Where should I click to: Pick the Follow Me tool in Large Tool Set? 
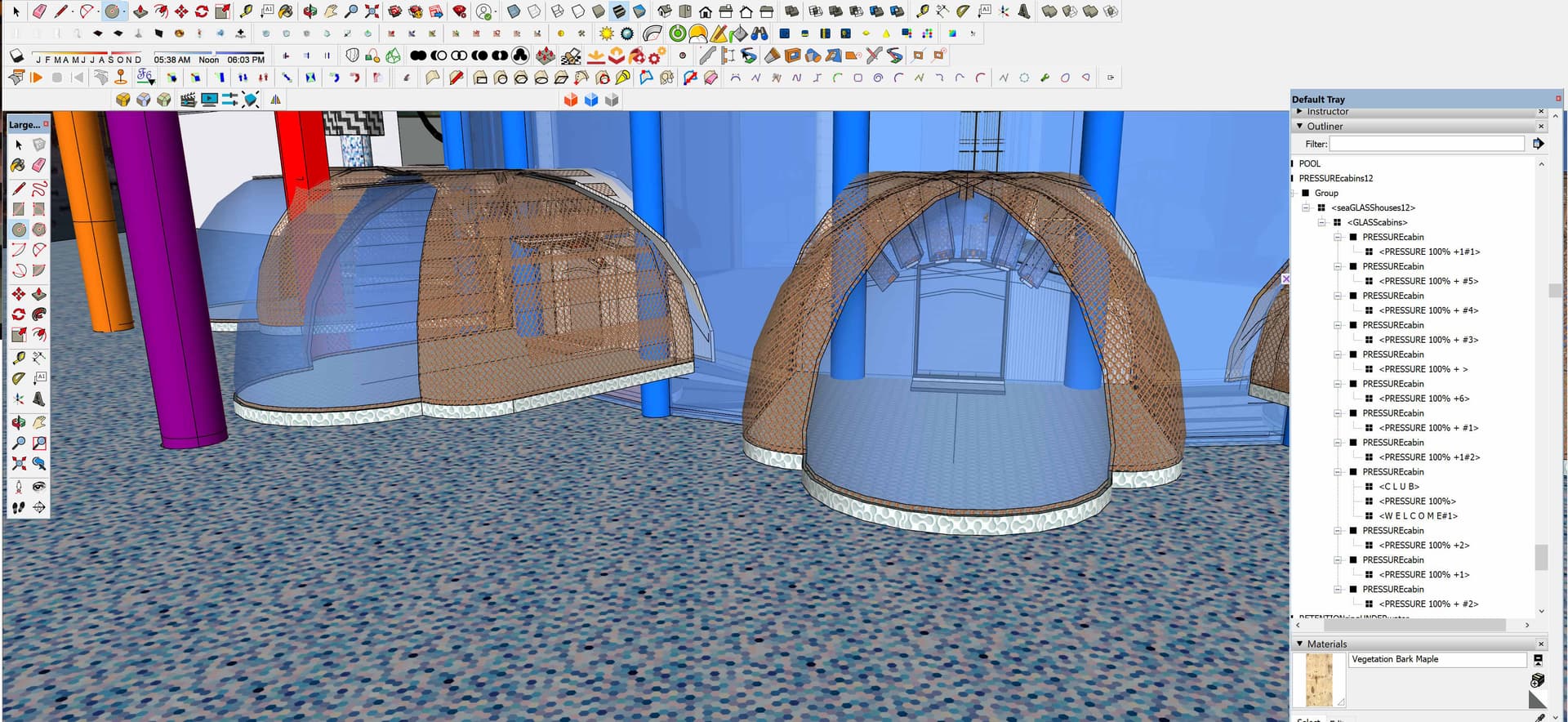point(39,314)
